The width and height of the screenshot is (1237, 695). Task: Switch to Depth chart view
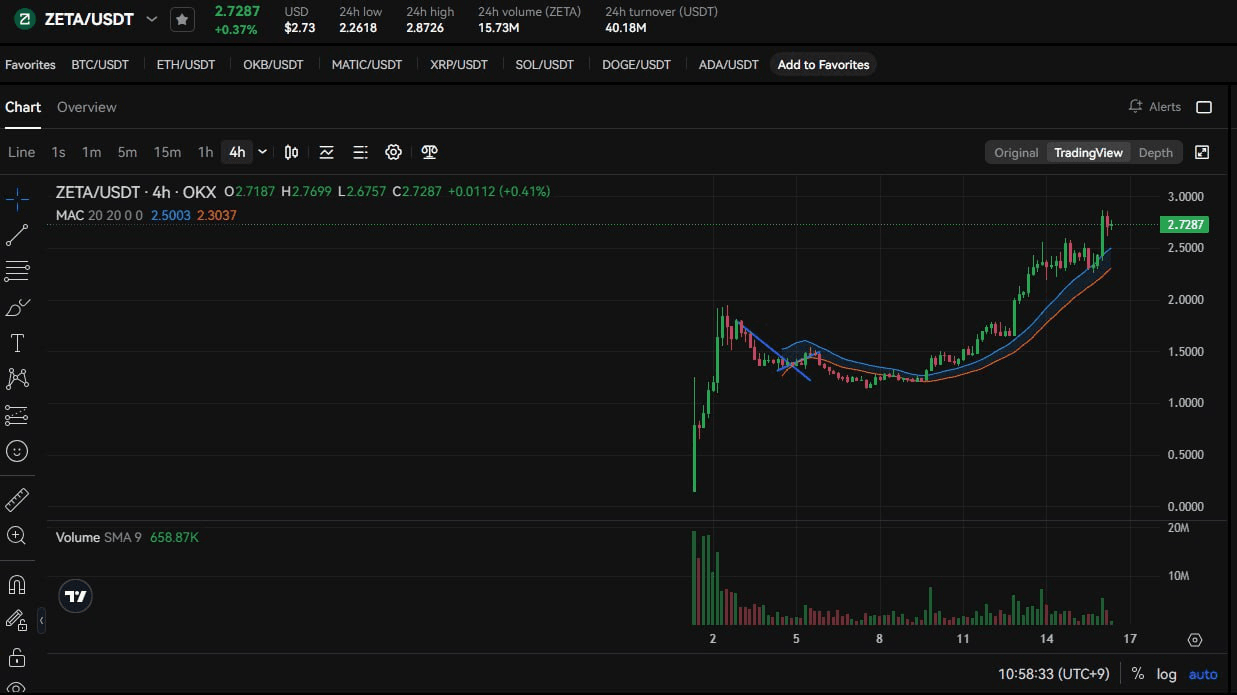(1155, 152)
